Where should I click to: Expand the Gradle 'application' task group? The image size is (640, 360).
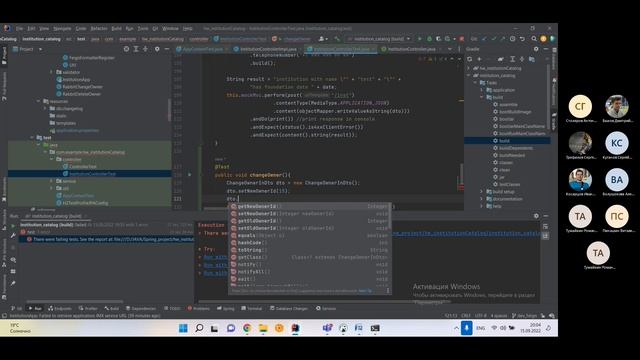482,90
